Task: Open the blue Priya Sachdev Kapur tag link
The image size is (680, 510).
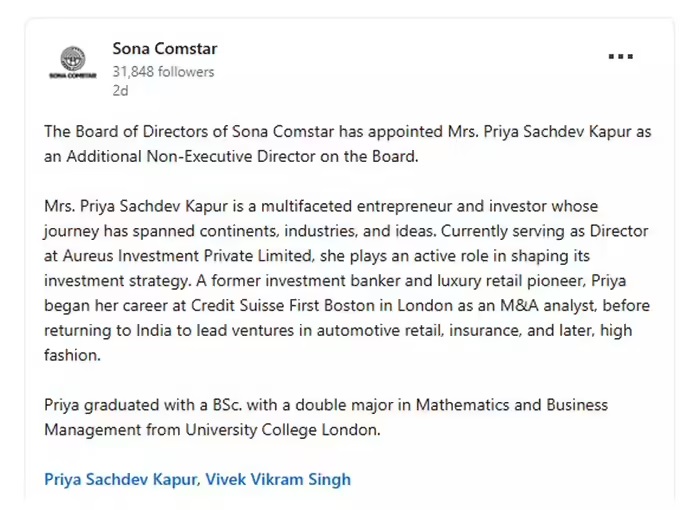Action: point(120,479)
